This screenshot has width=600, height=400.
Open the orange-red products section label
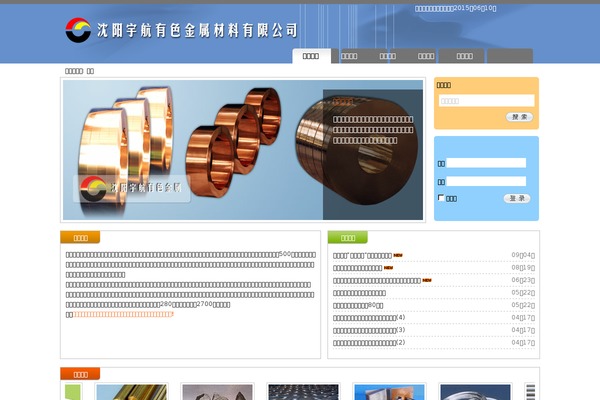[x=80, y=374]
